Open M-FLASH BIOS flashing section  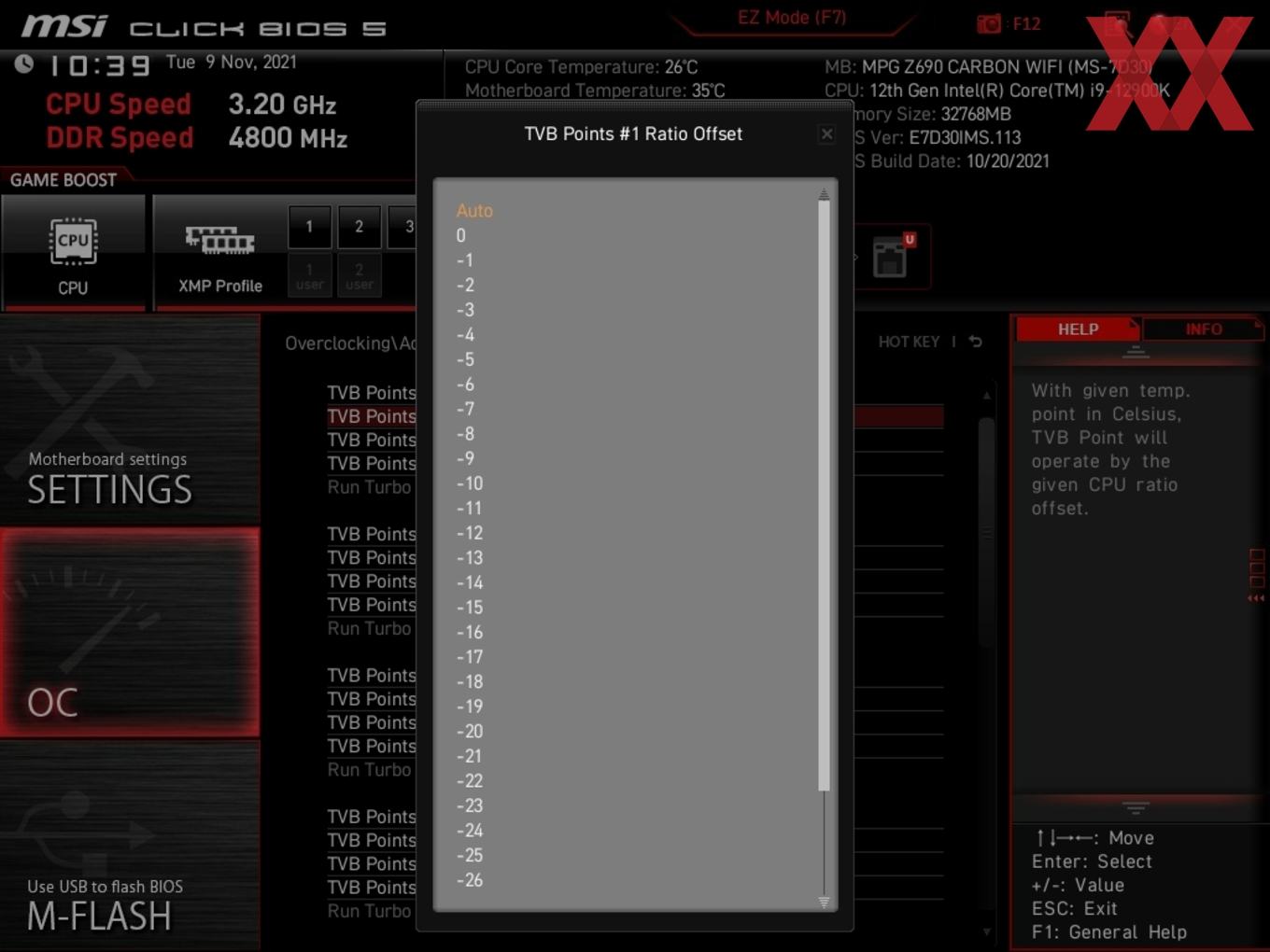click(130, 846)
